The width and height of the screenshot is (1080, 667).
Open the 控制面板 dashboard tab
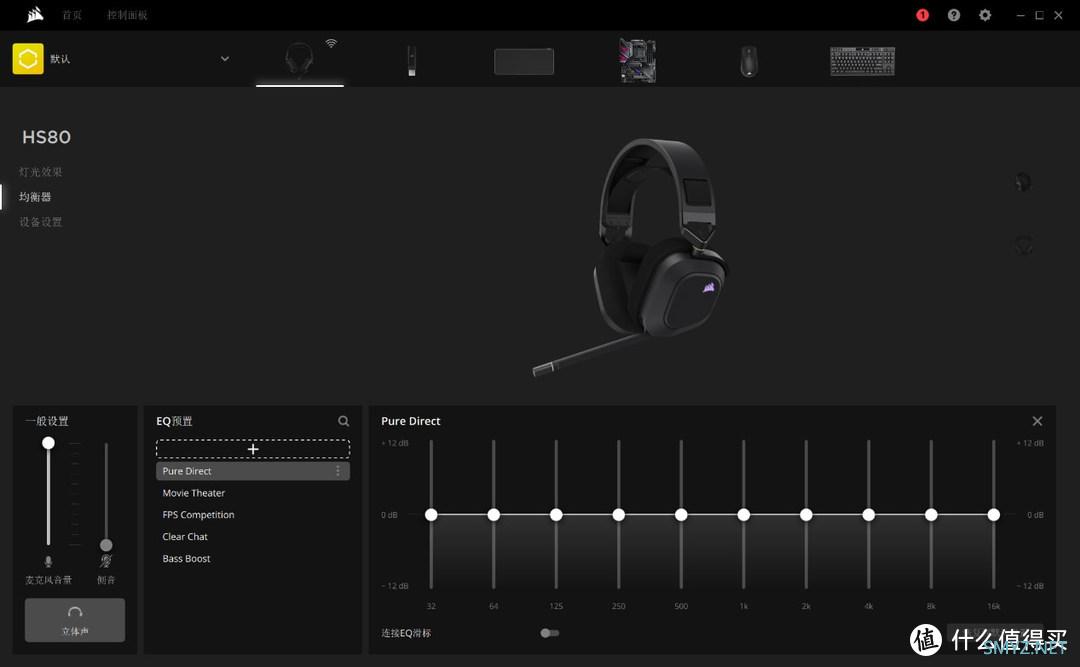click(x=127, y=15)
